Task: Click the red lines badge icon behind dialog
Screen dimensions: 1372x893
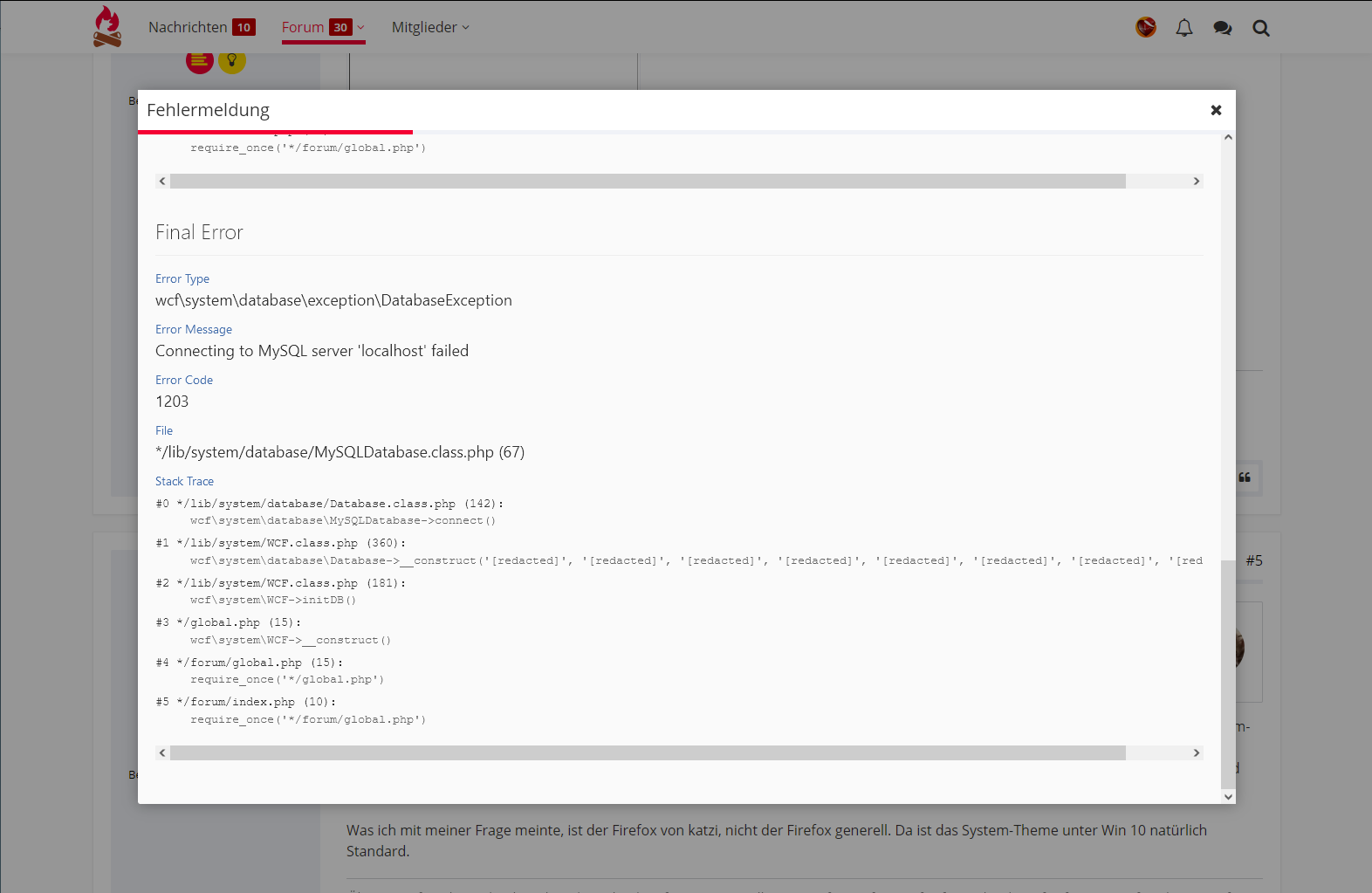Action: tap(200, 61)
